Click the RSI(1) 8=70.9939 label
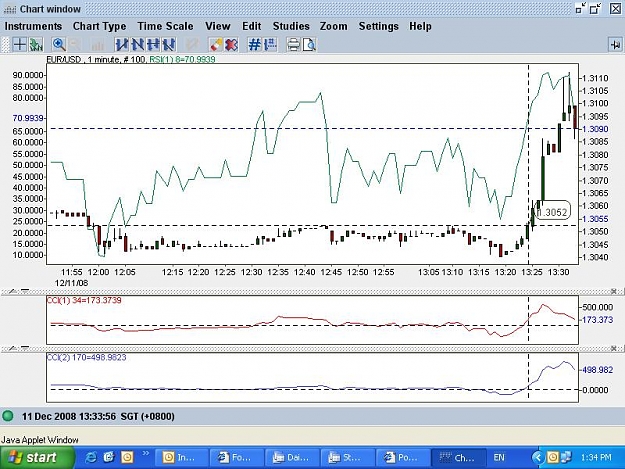This screenshot has width=625, height=469. click(x=182, y=60)
